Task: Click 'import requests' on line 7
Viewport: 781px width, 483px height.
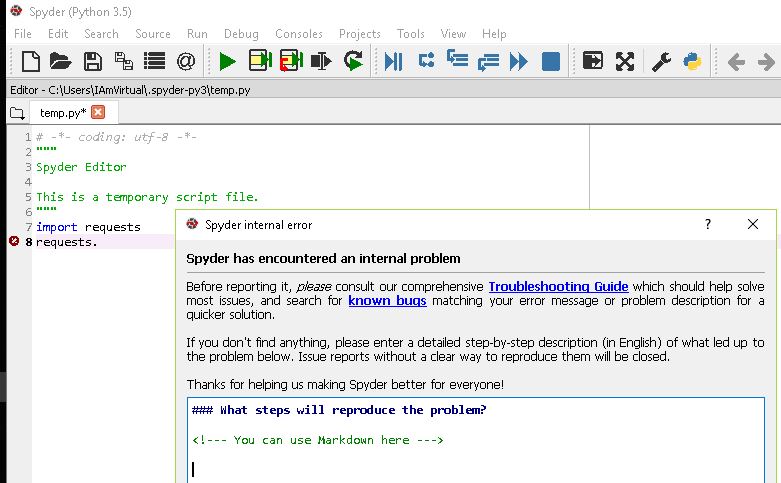Action: pyautogui.click(x=88, y=227)
